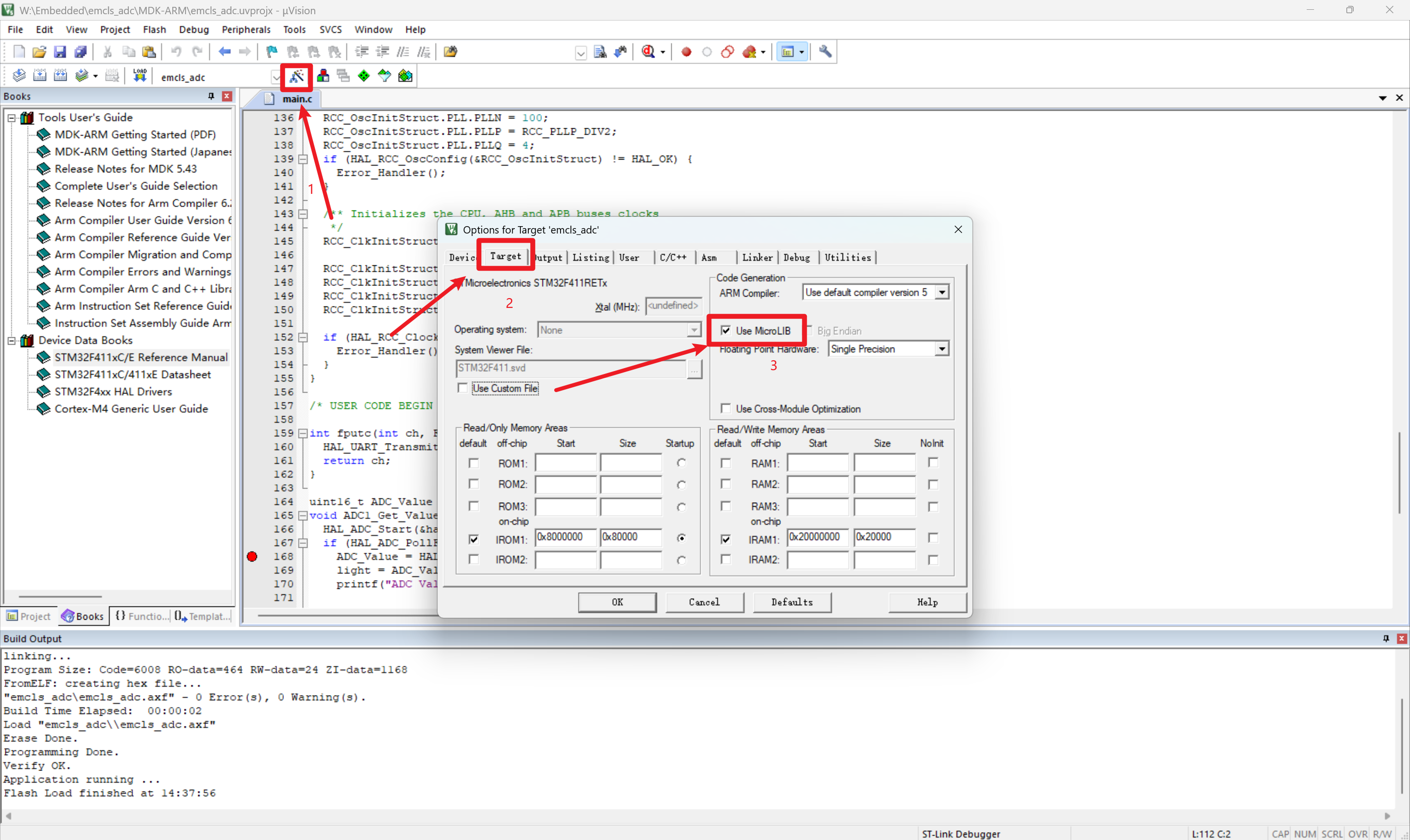Select the ROM1 Startup radio button
The width and height of the screenshot is (1410, 840).
681,463
